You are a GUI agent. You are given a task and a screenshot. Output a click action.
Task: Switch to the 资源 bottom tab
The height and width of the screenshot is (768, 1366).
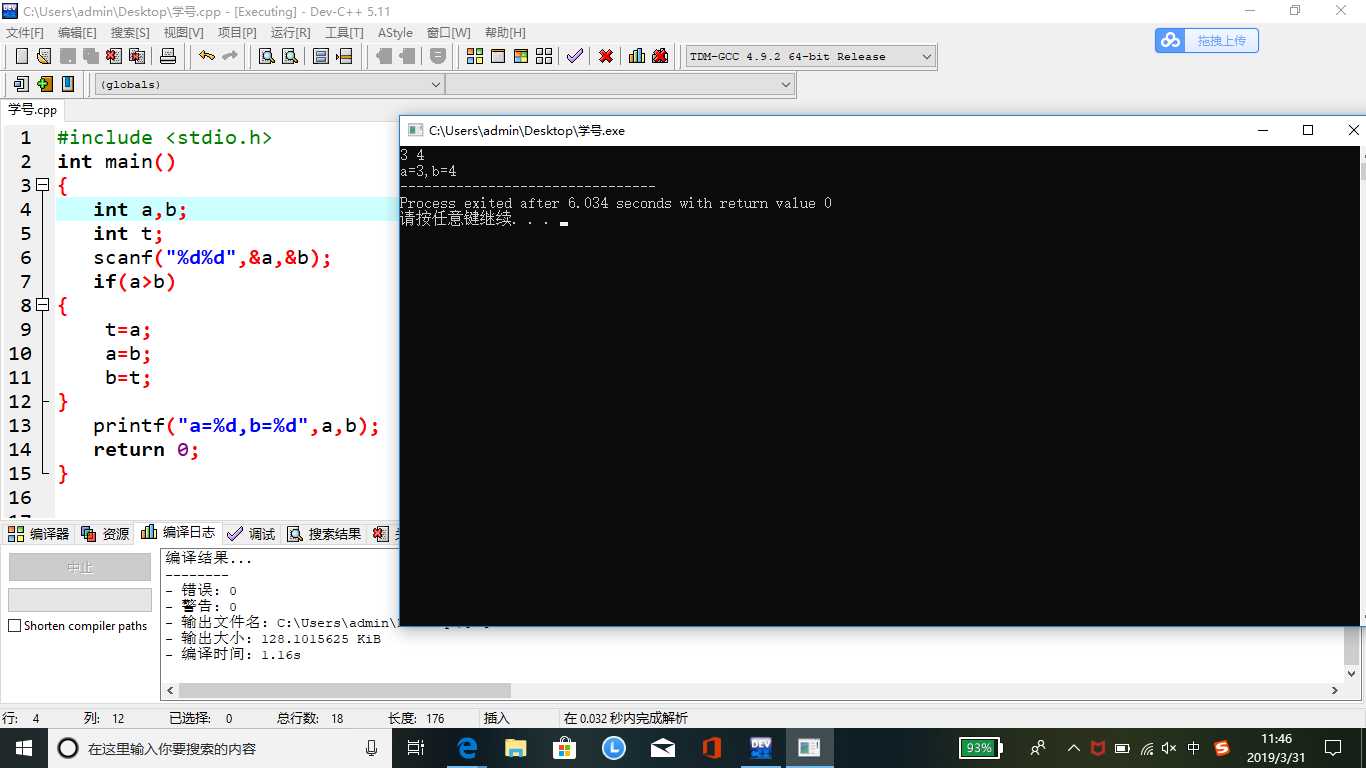click(106, 534)
